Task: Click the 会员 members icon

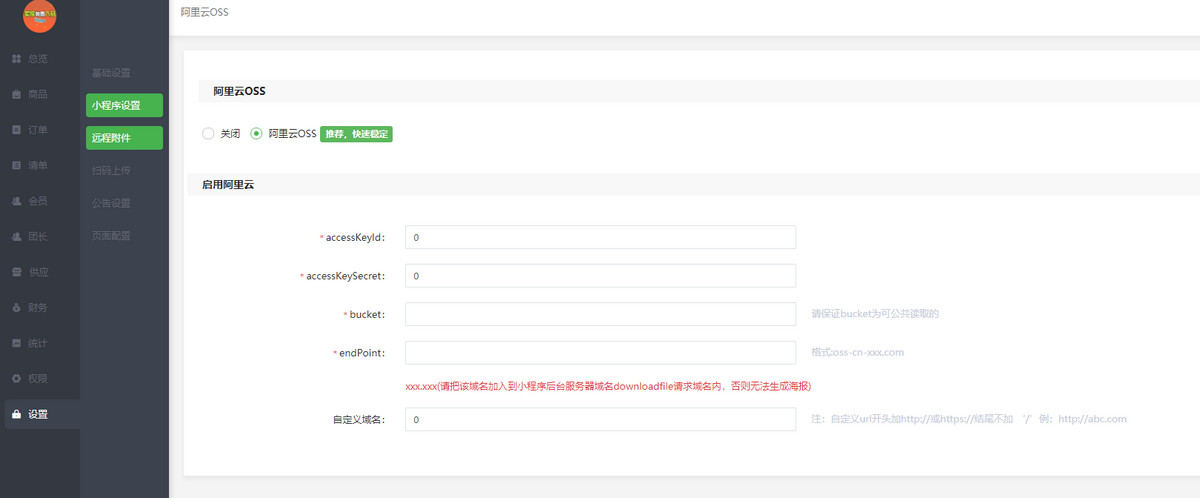Action: tap(16, 201)
